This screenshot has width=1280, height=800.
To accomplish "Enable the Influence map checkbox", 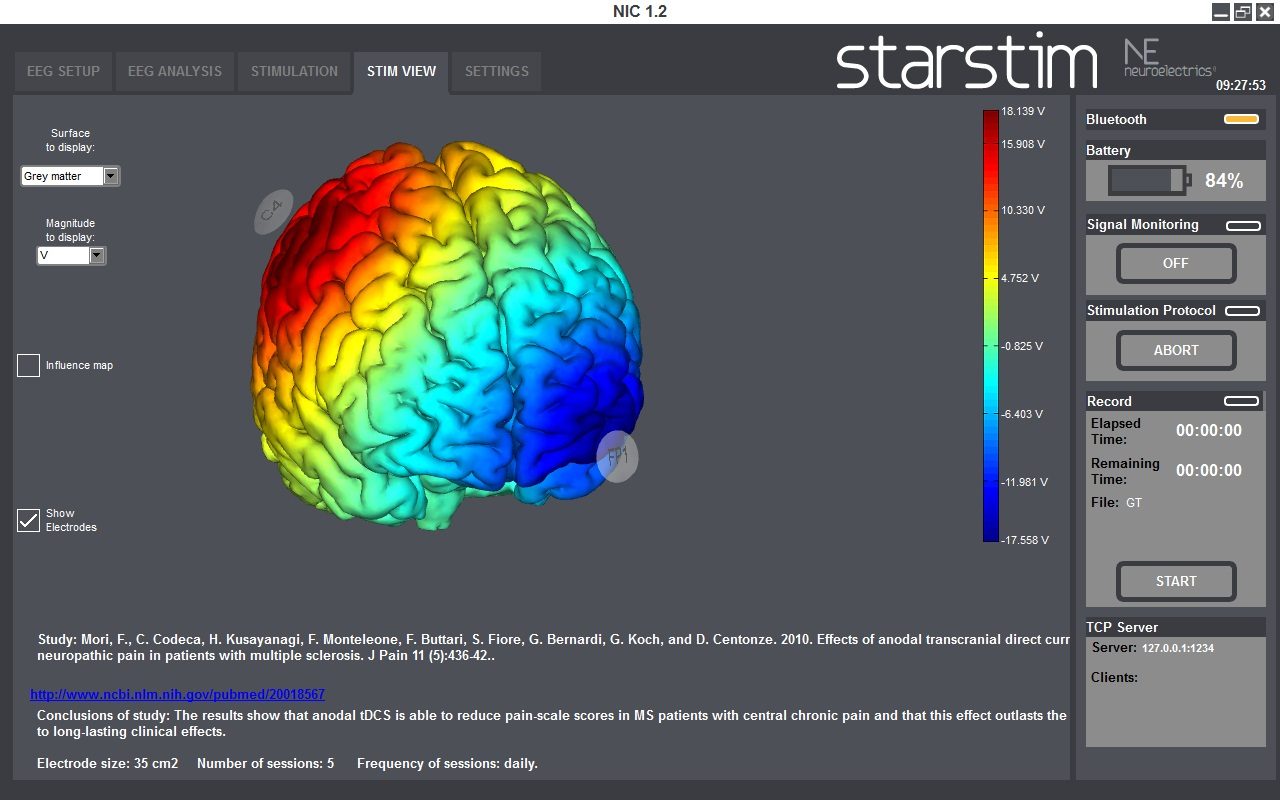I will coord(28,365).
